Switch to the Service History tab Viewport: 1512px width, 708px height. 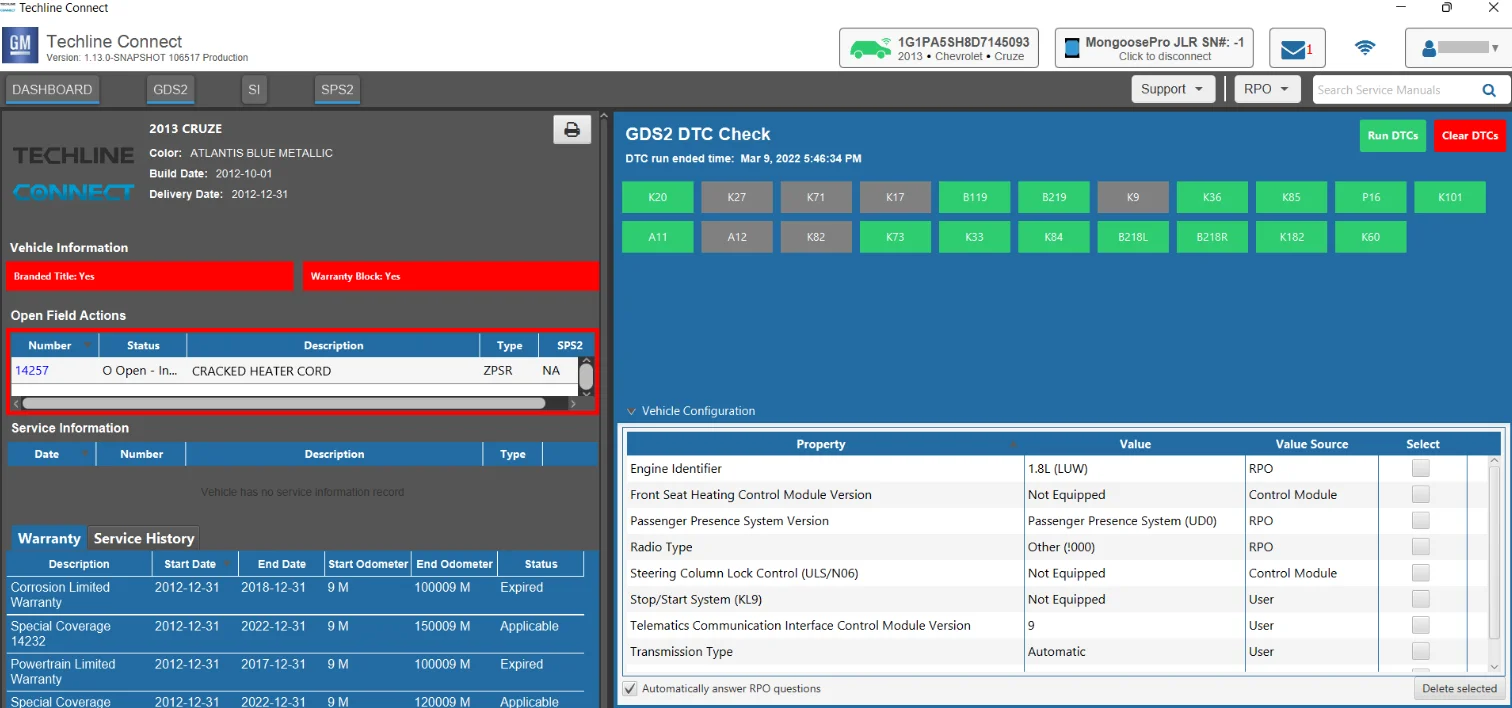[144, 538]
